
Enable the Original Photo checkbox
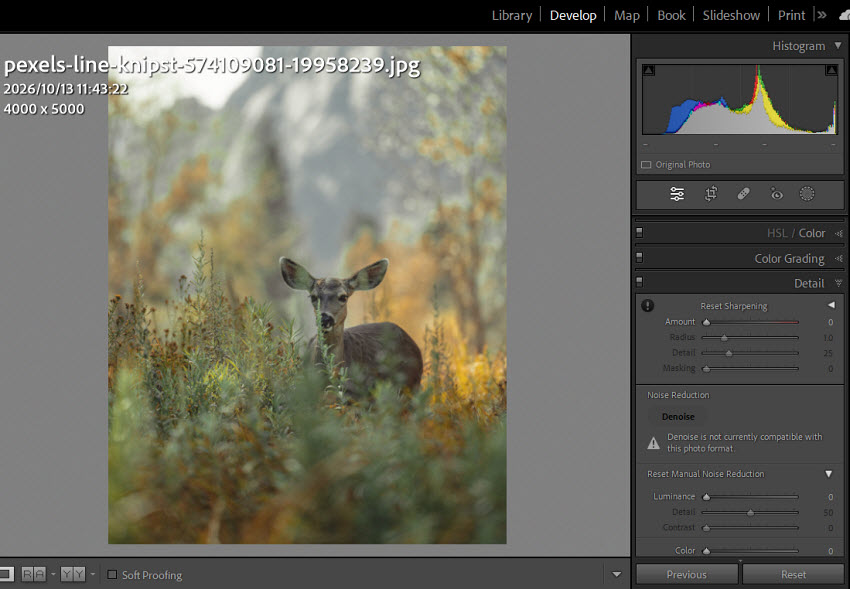pyautogui.click(x=646, y=165)
